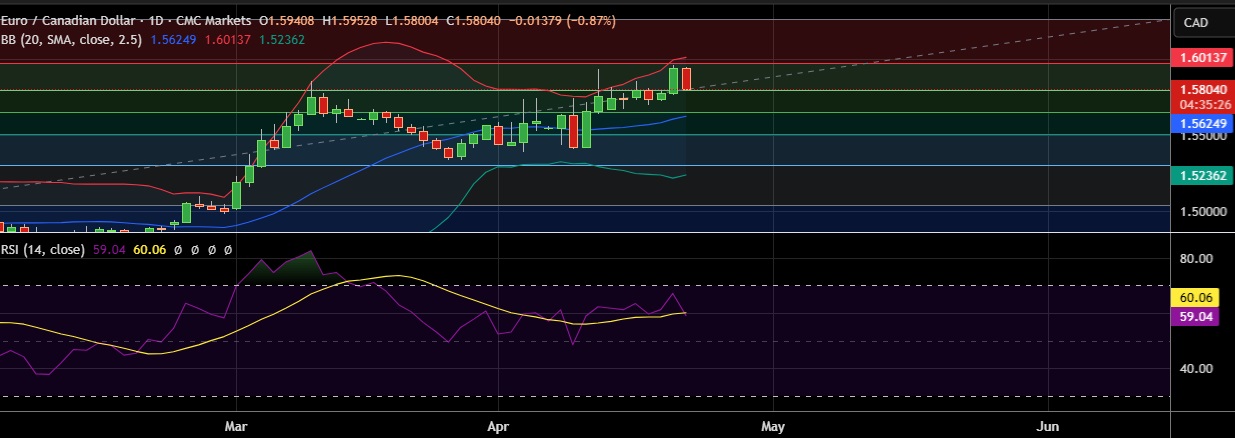Click the high price H1.59528 in header
The image size is (1235, 438).
pos(352,20)
